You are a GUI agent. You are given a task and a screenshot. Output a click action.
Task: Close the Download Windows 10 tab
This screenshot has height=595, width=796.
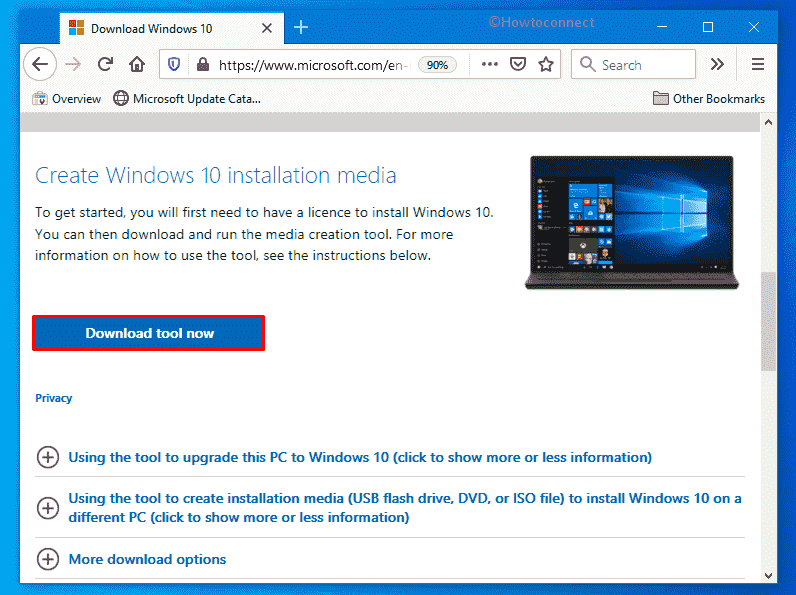tap(267, 28)
